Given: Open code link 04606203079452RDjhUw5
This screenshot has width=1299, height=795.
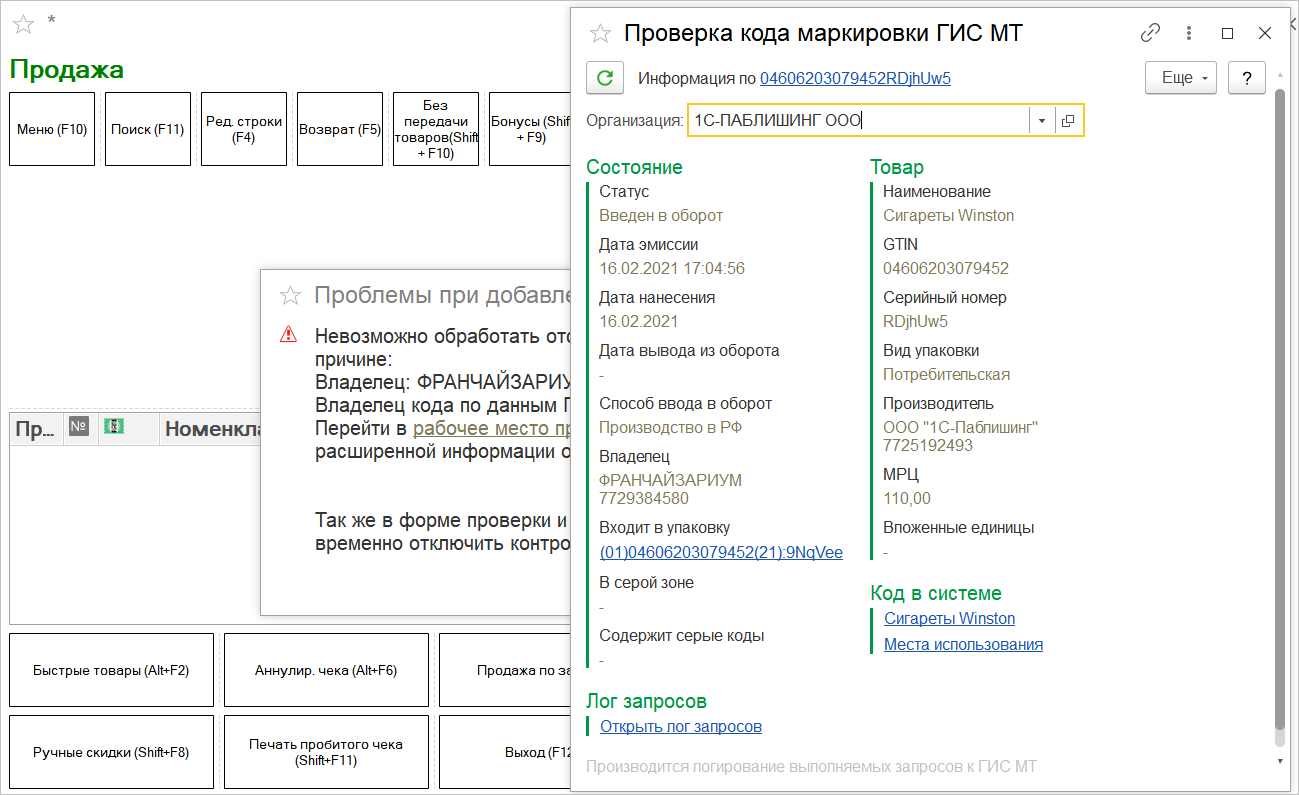Looking at the screenshot, I should click(855, 78).
